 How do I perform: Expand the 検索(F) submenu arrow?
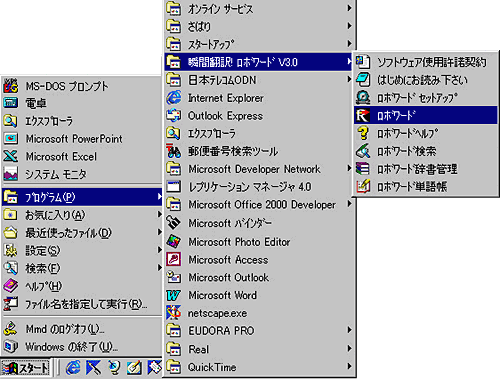pyautogui.click(x=159, y=268)
